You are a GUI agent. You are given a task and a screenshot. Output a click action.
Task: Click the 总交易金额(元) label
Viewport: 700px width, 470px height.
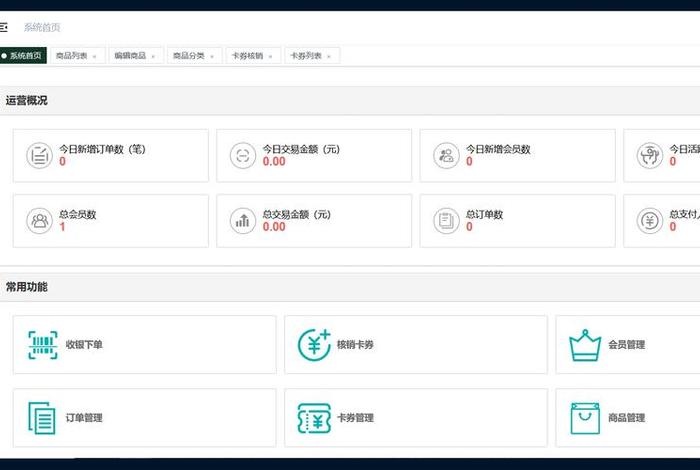[x=297, y=214]
